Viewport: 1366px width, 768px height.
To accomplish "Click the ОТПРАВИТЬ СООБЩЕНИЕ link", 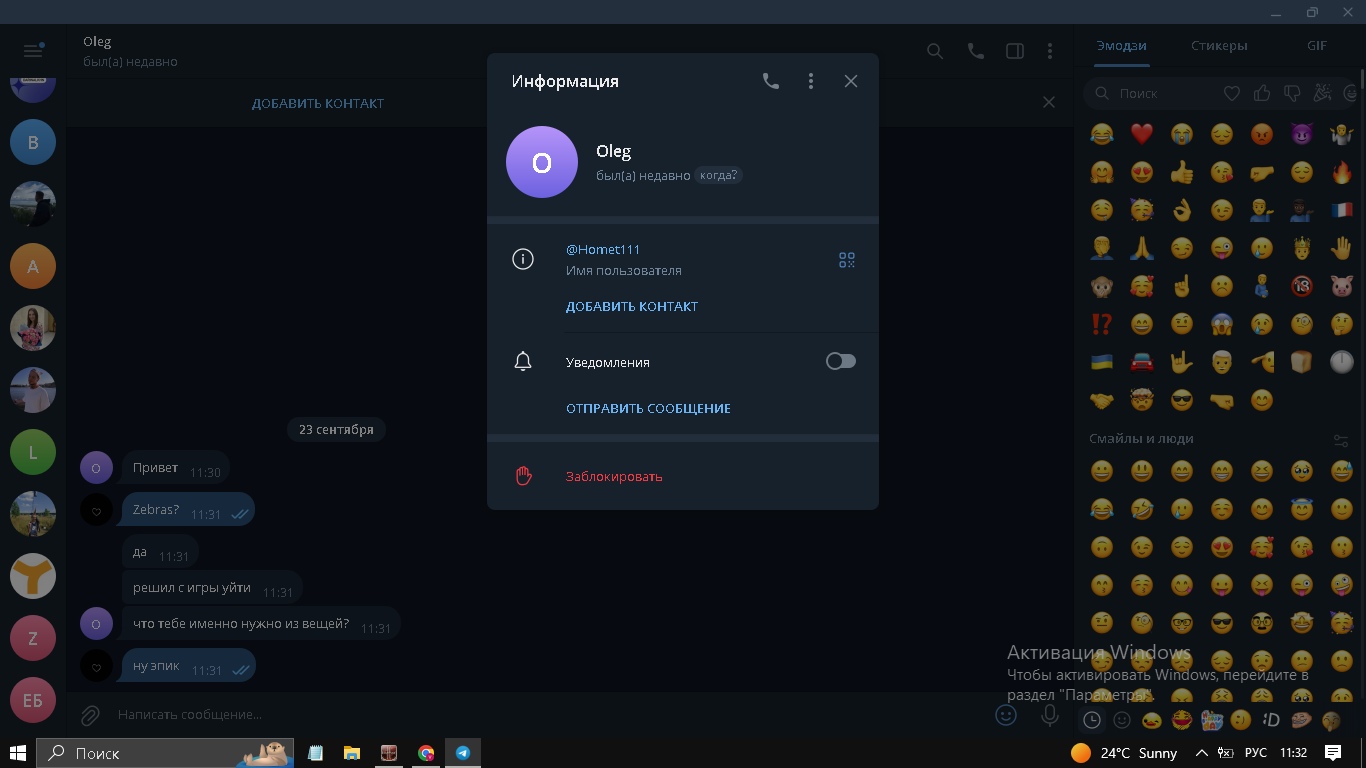I will (x=648, y=409).
